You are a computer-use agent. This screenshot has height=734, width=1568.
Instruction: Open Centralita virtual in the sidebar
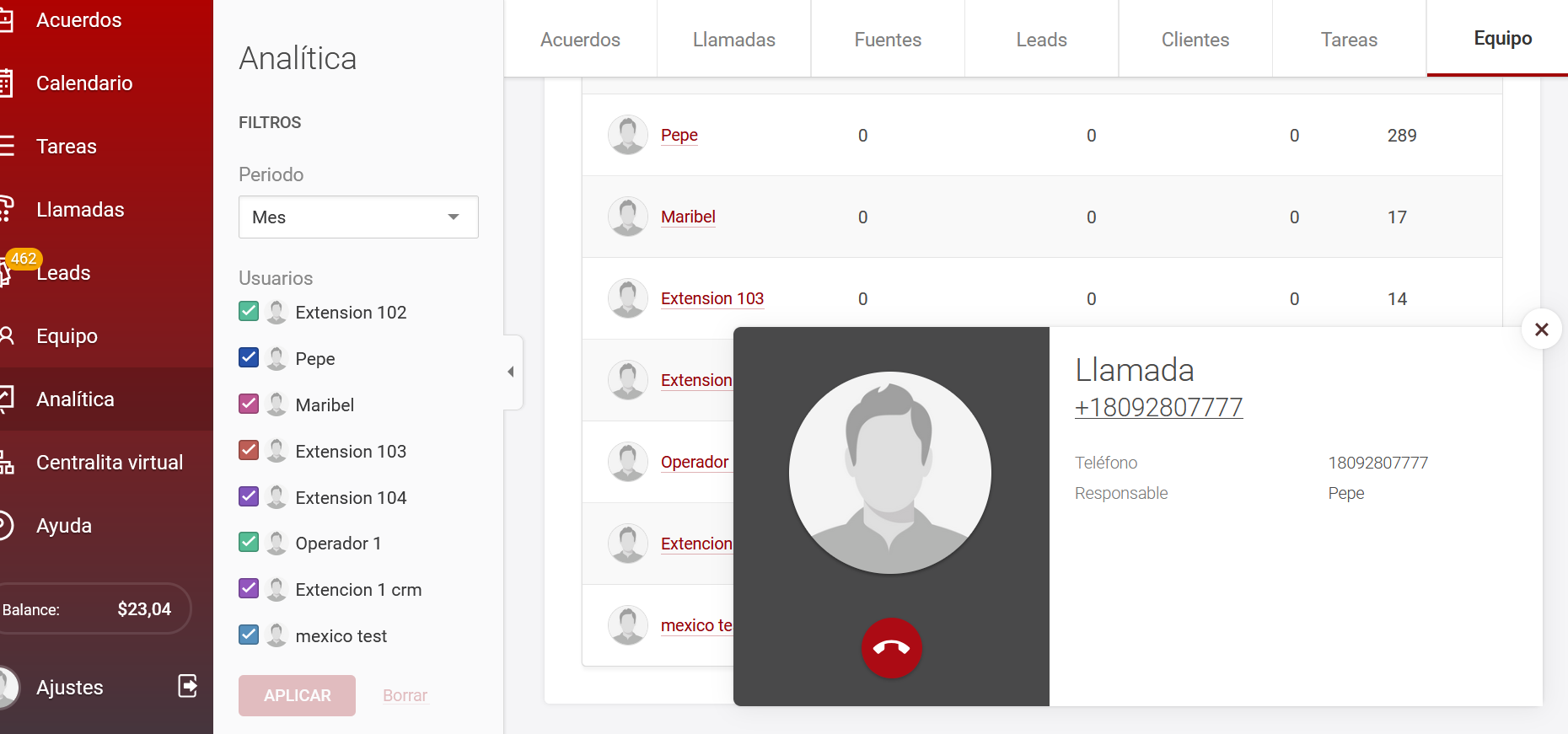pyautogui.click(x=109, y=463)
